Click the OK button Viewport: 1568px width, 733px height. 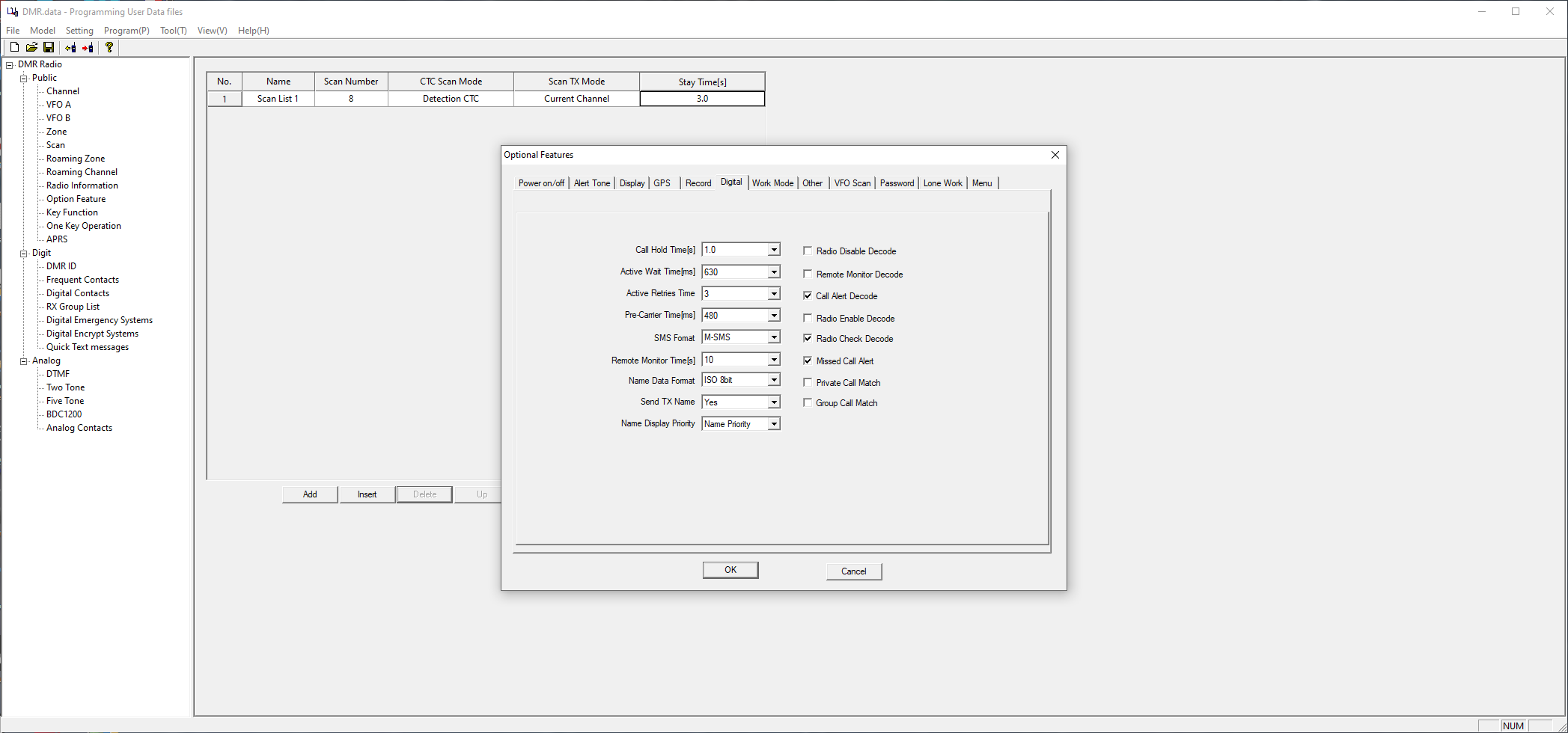click(730, 570)
